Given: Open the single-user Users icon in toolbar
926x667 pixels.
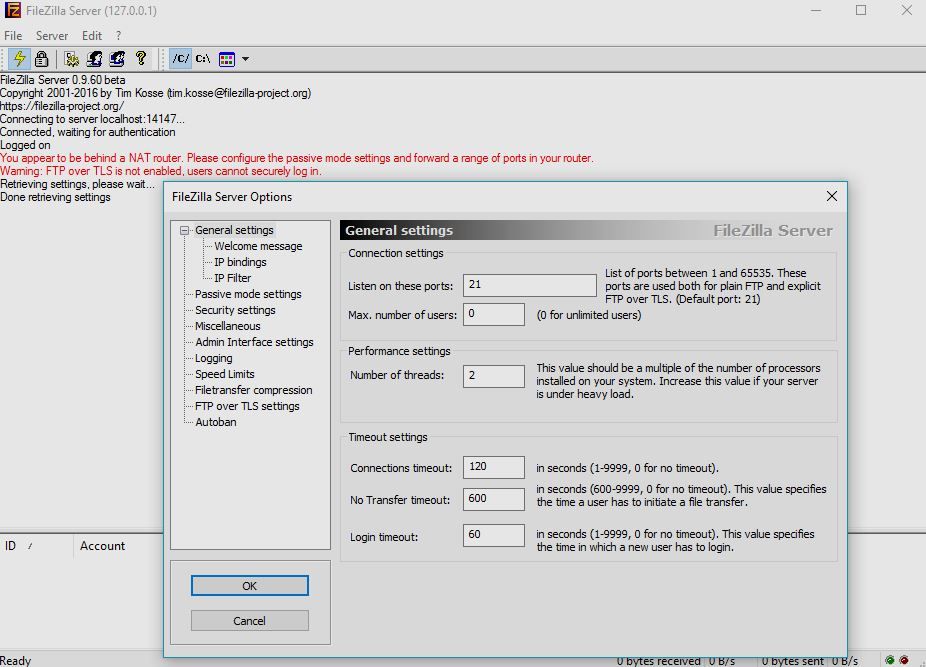Looking at the screenshot, I should tap(95, 59).
